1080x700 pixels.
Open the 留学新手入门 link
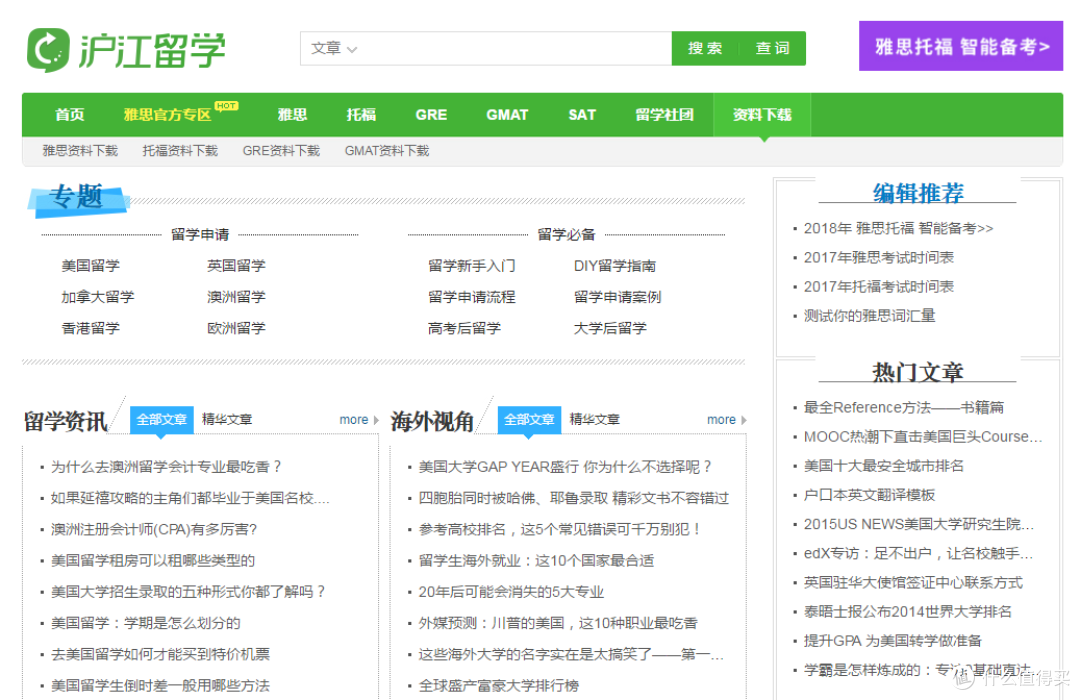472,266
